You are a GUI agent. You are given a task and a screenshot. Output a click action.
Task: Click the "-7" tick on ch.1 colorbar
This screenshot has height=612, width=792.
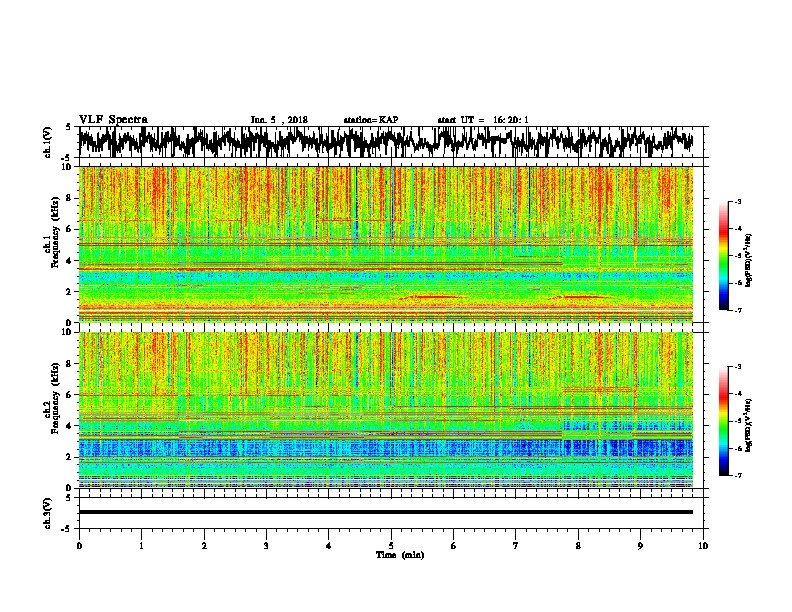(x=738, y=310)
